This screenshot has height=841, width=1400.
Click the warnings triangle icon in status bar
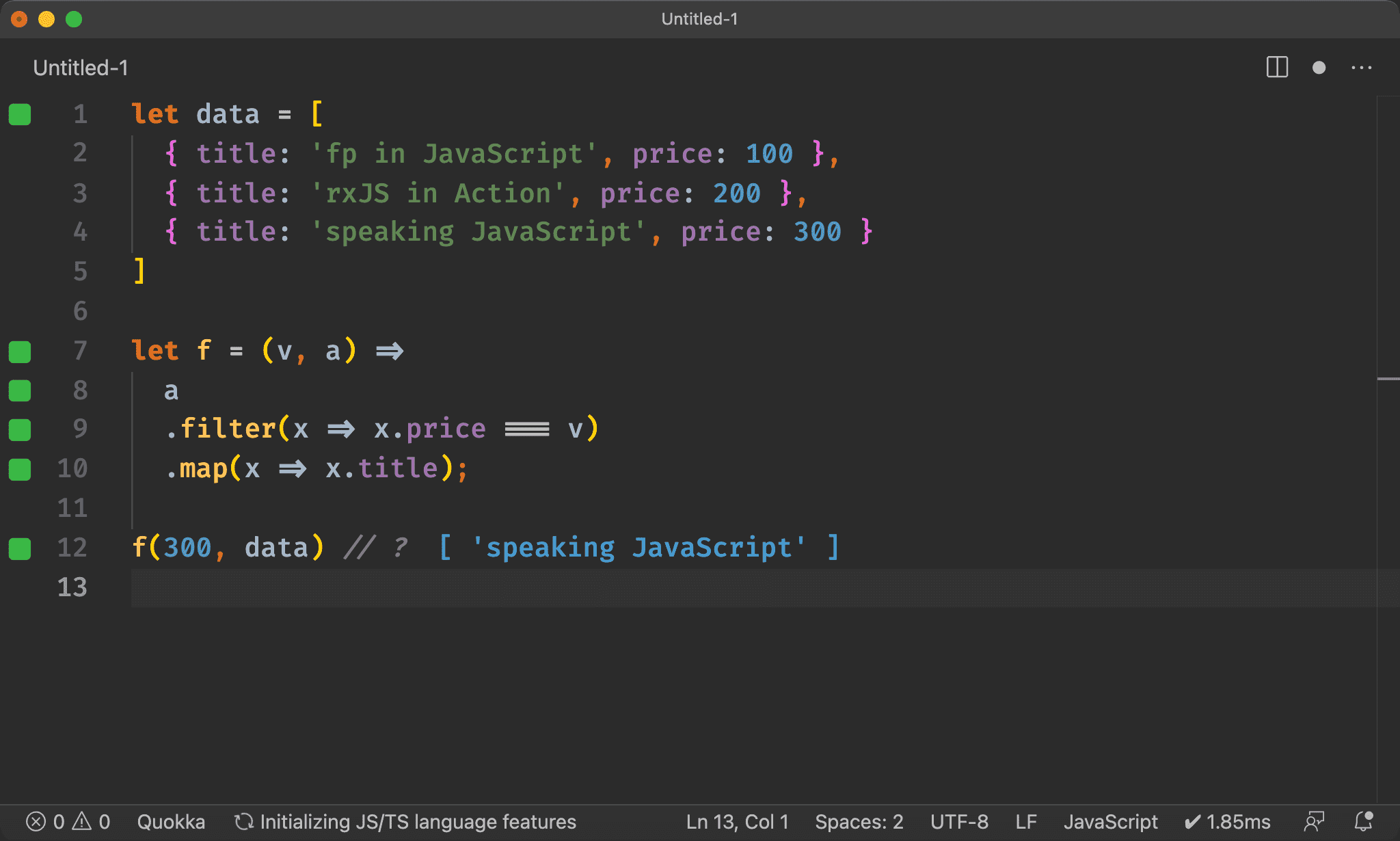coord(82,820)
